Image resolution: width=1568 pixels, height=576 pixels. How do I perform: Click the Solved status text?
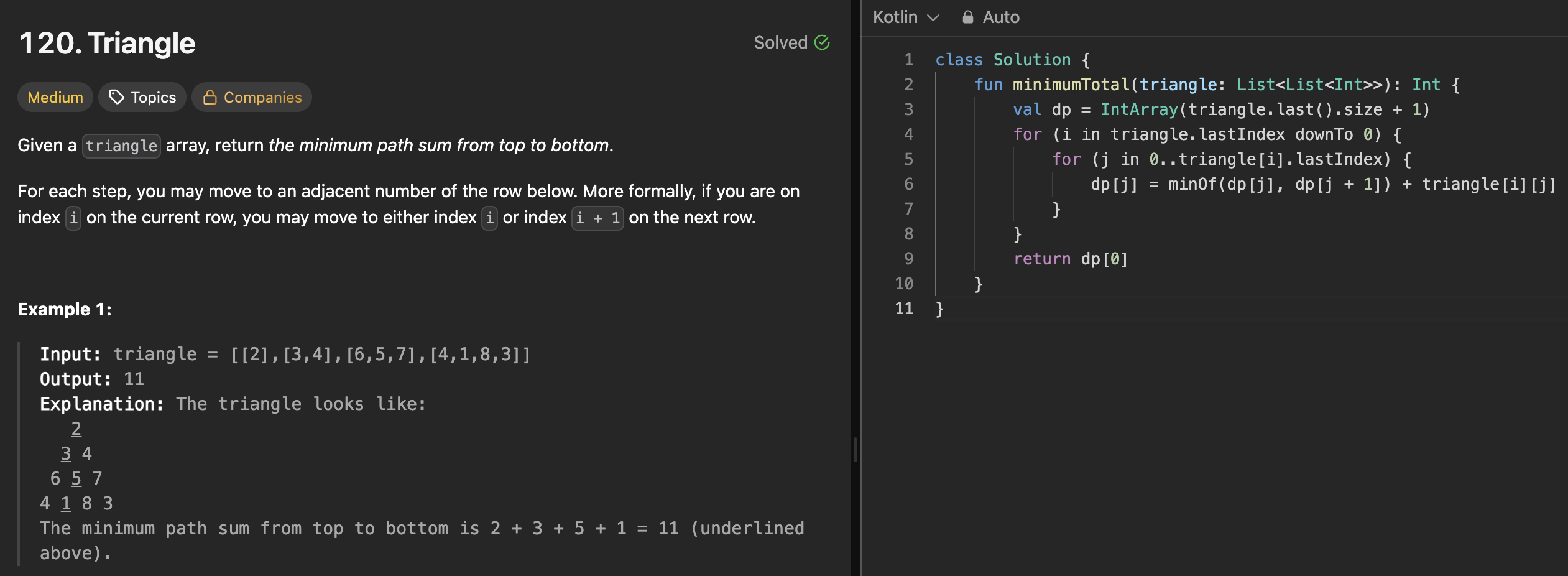tap(780, 42)
